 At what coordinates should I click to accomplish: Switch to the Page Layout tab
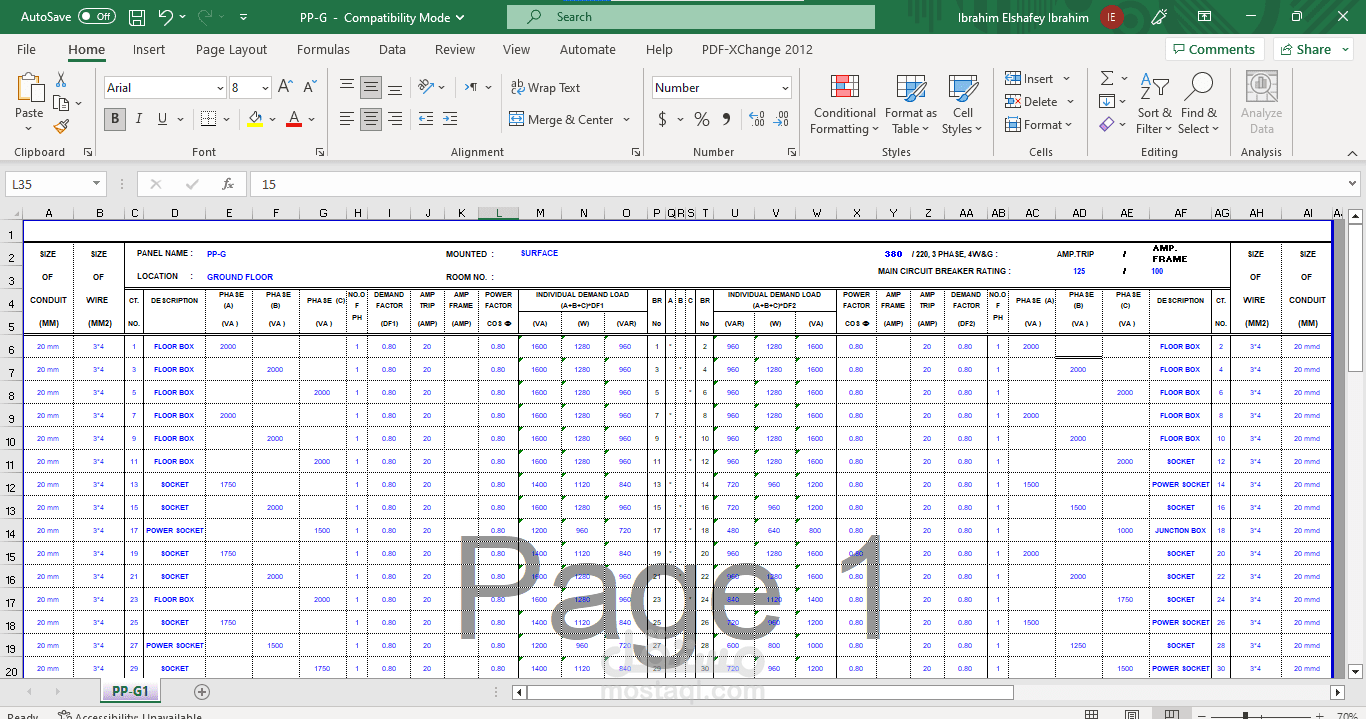pos(231,49)
